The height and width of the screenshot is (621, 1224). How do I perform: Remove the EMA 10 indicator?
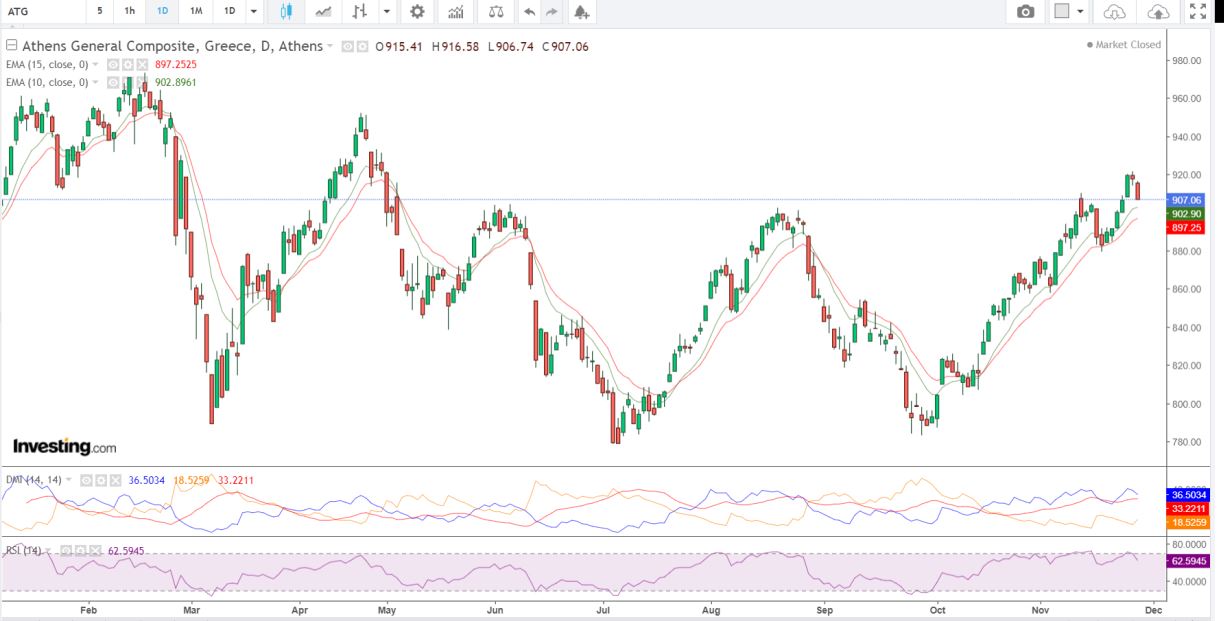coord(143,82)
